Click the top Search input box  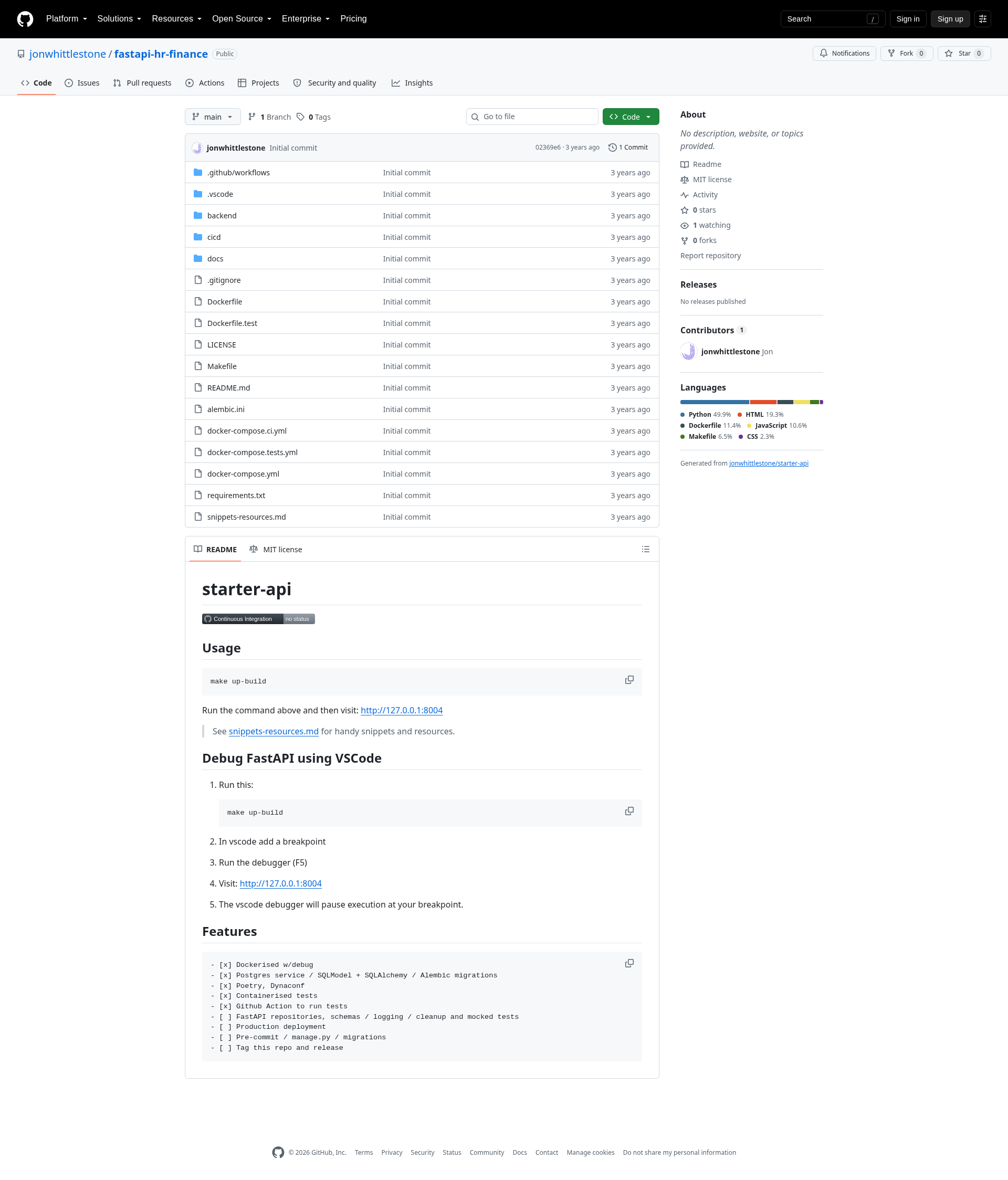click(832, 19)
